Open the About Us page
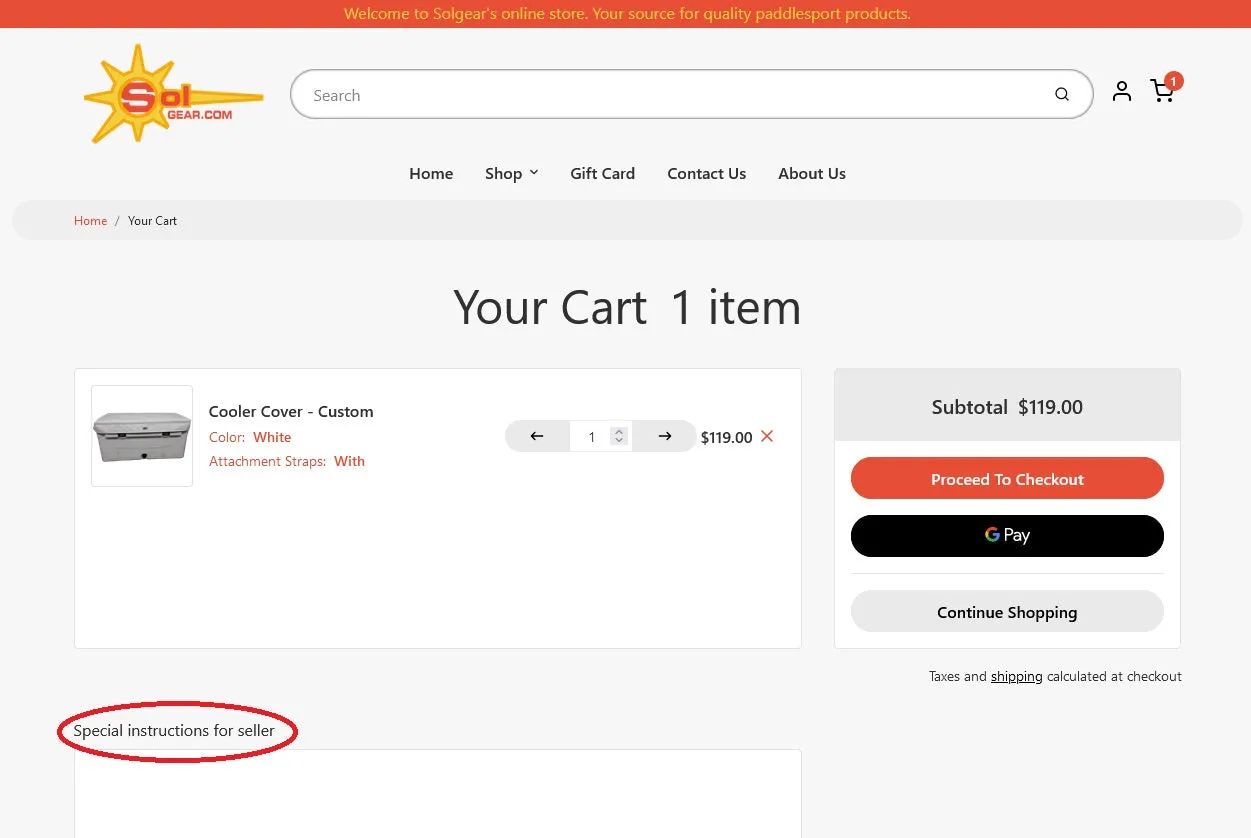1251x838 pixels. [811, 173]
